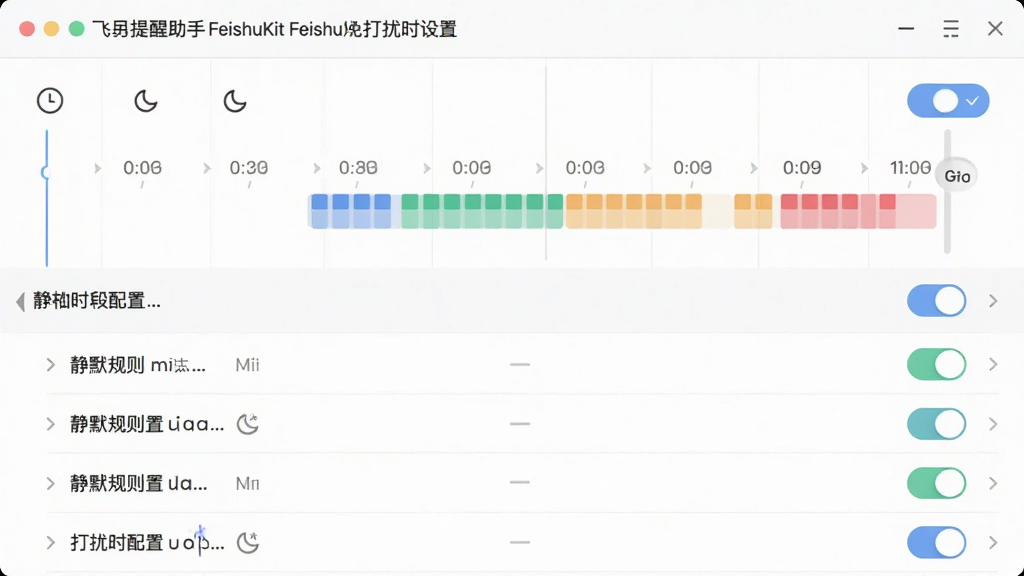Screen dimensions: 1024x576
Task: Toggle the 静柚时段配置 switch
Action: coord(936,300)
